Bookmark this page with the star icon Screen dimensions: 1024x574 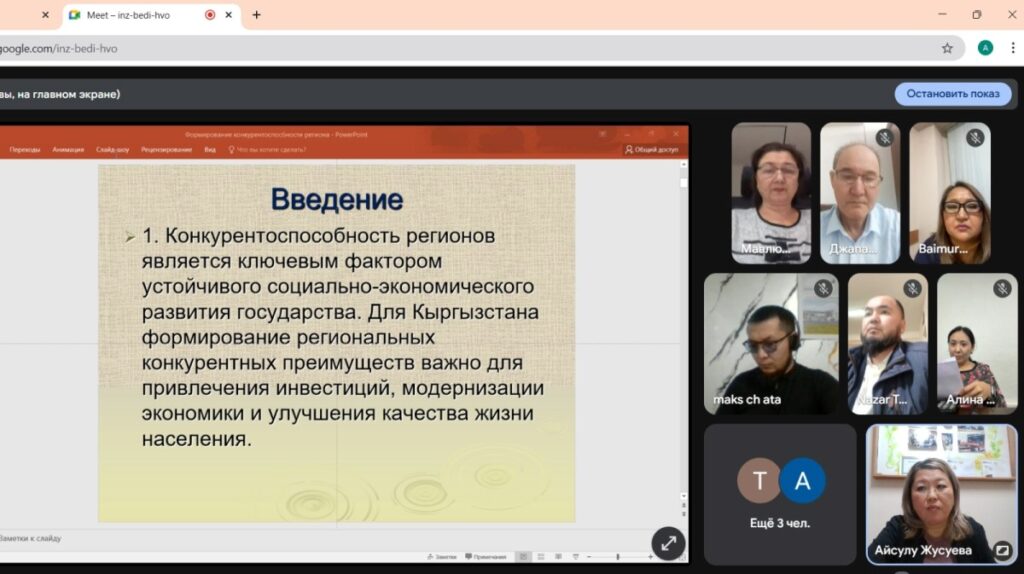947,48
